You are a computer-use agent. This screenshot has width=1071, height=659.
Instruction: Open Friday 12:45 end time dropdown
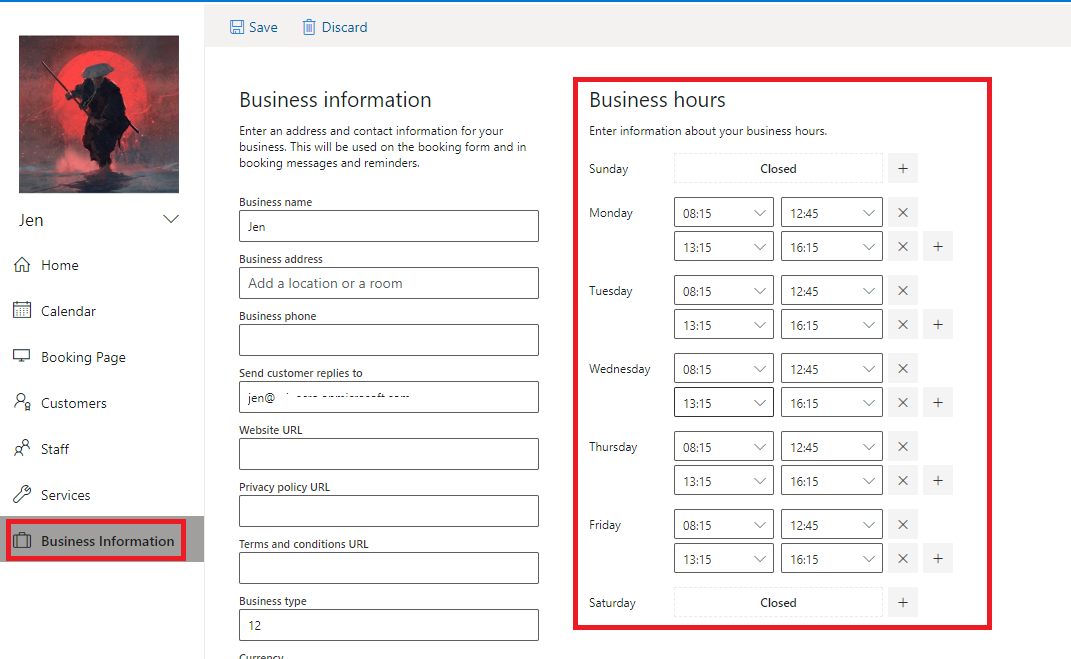(x=831, y=524)
